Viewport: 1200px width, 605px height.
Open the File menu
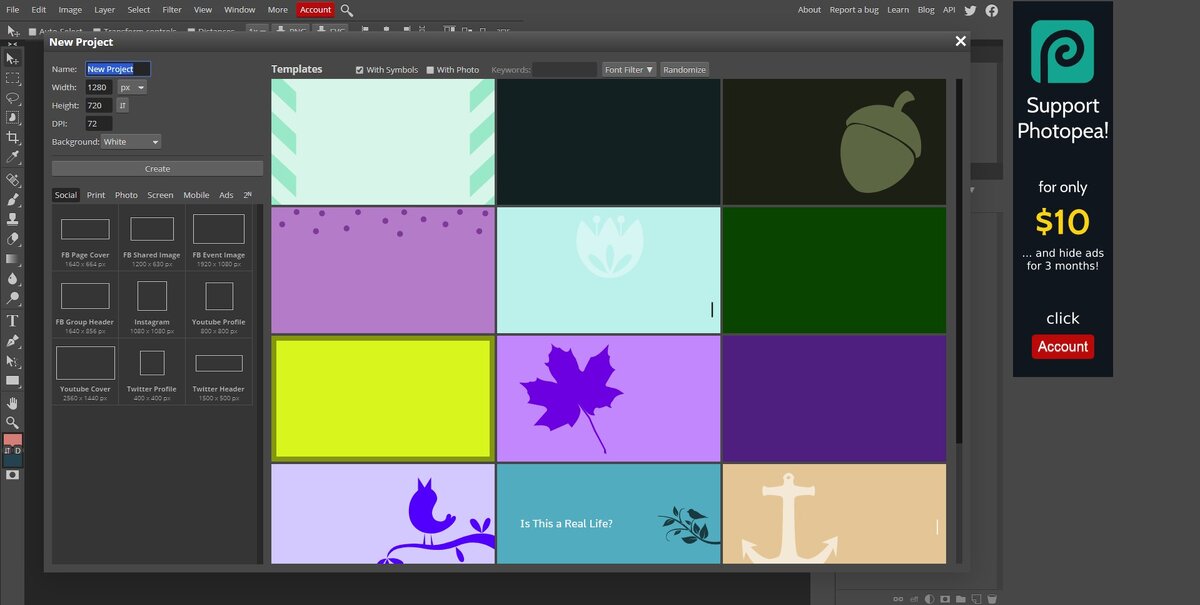point(12,10)
